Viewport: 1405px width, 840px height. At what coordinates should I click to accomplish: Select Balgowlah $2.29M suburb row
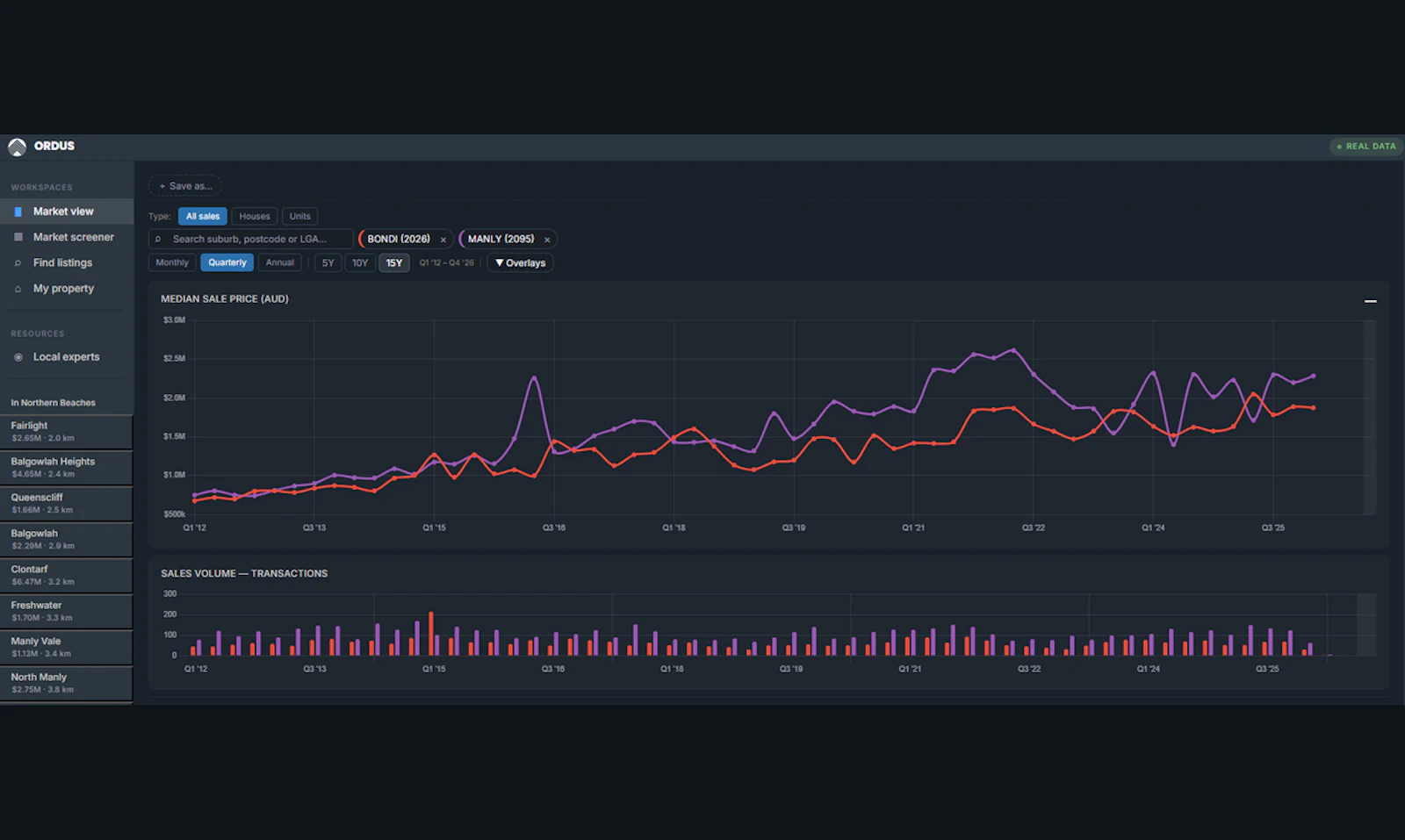click(66, 540)
